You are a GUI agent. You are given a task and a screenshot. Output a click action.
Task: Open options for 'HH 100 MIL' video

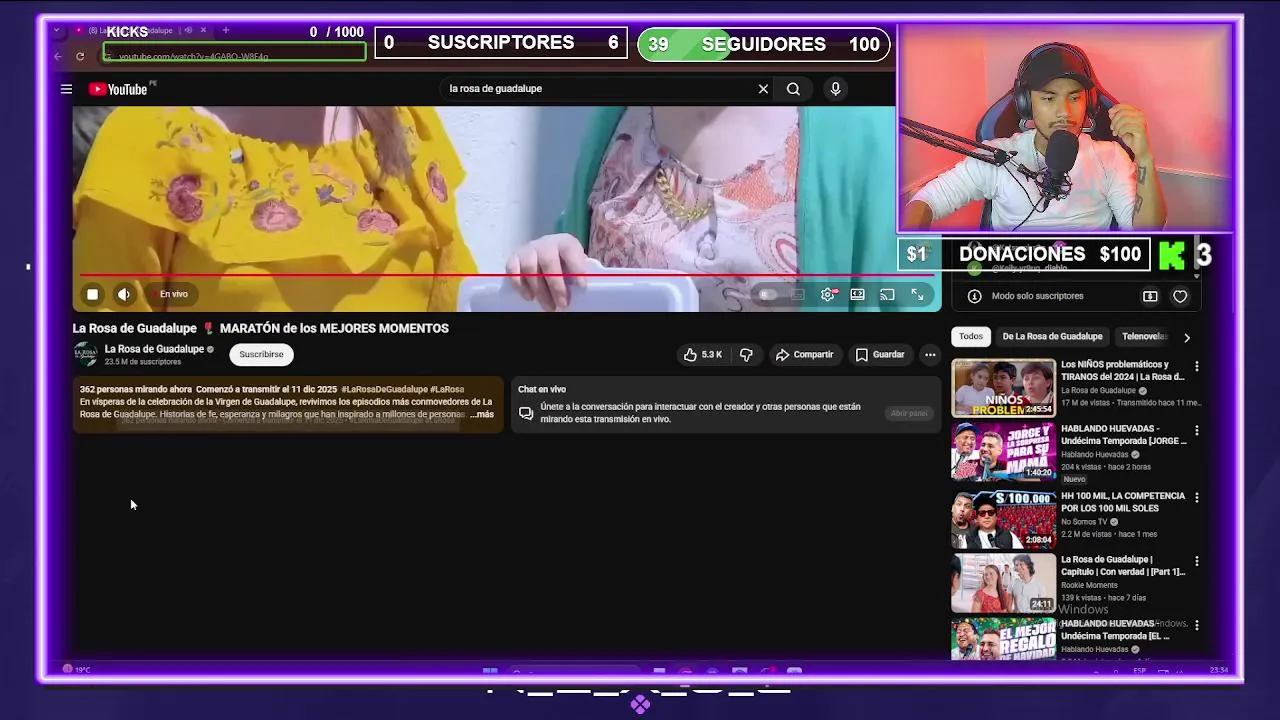click(1196, 497)
